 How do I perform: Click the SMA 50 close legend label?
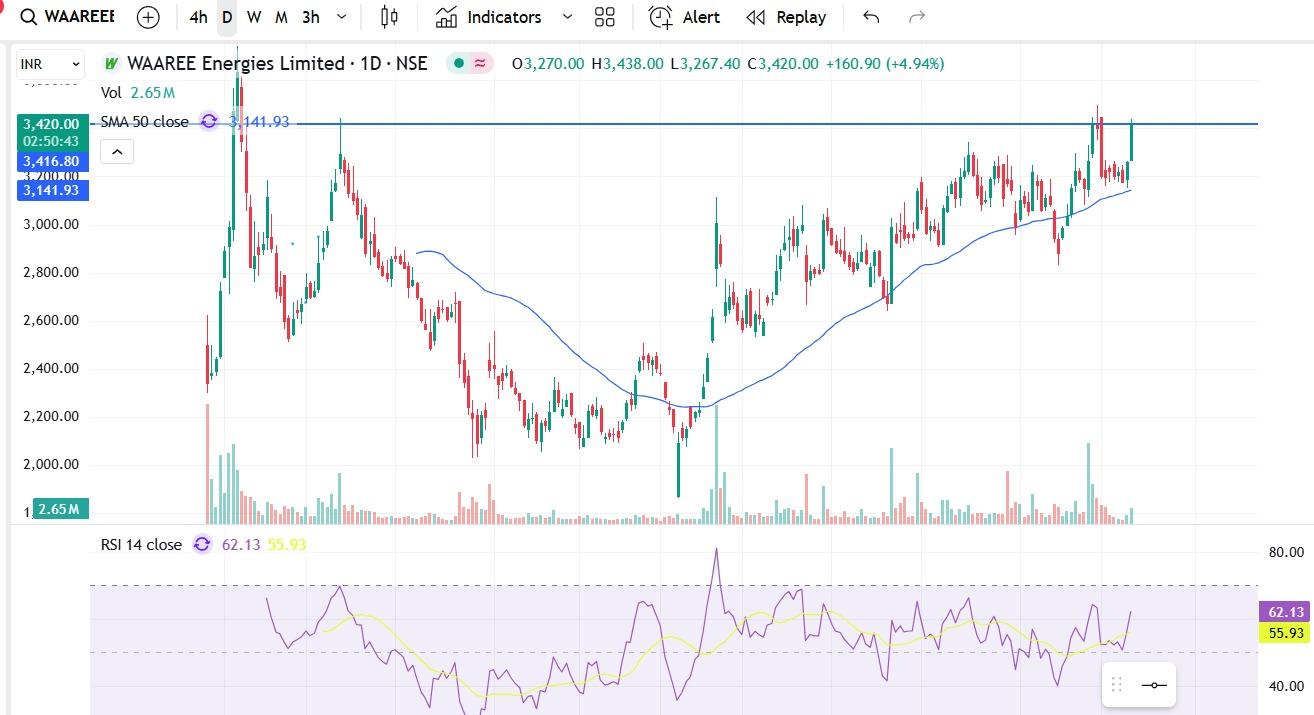(x=144, y=122)
